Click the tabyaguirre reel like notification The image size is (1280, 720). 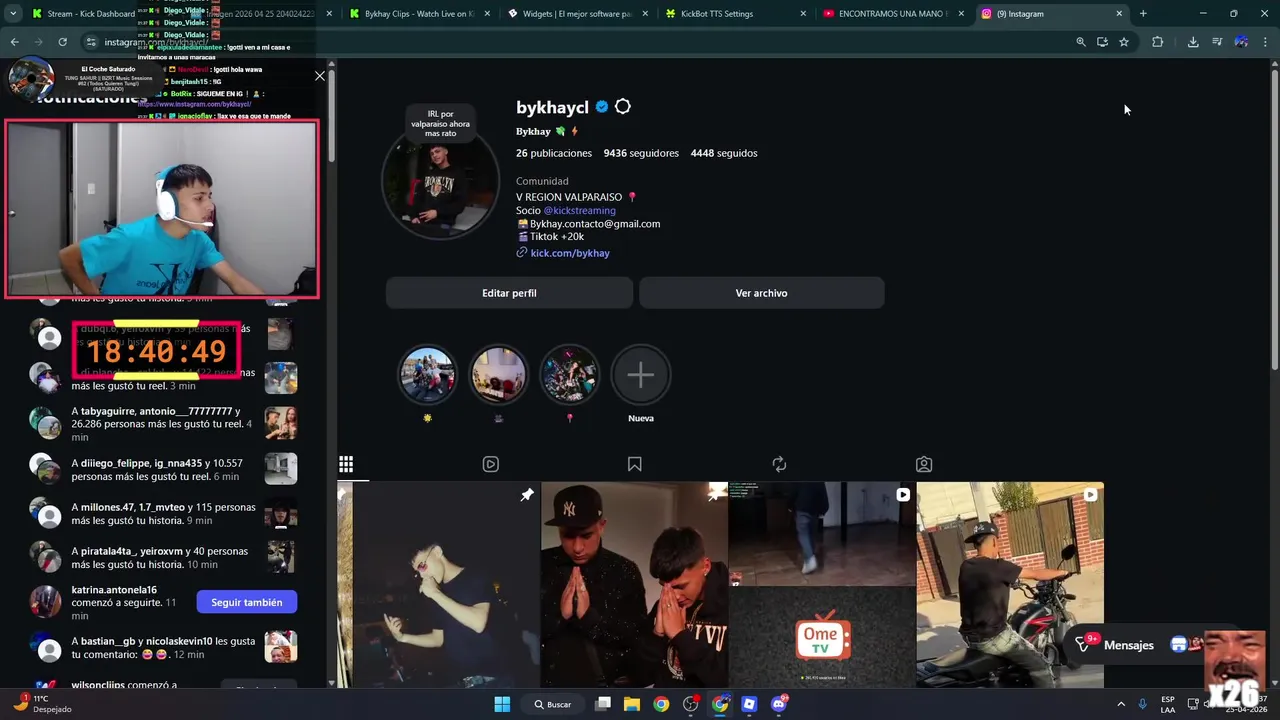click(x=162, y=424)
